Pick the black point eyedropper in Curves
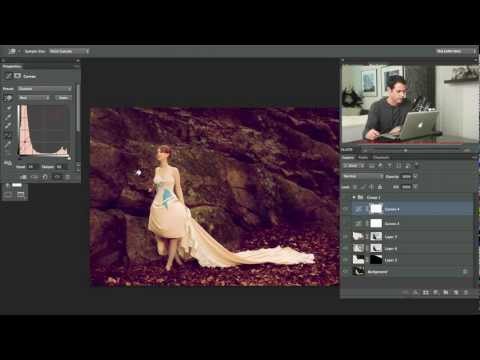Viewport: 480px width, 360px height. pos(9,108)
